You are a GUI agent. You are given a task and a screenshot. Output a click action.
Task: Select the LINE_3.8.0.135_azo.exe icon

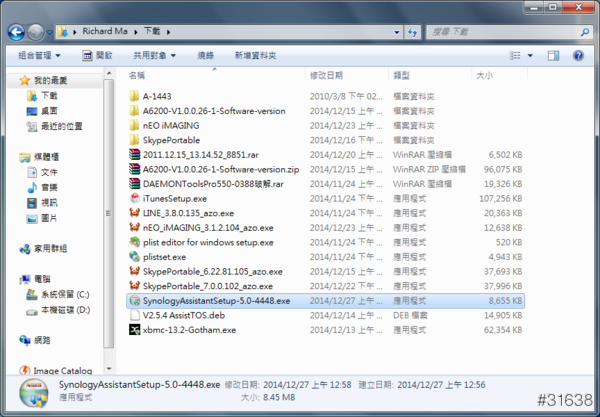click(x=134, y=213)
